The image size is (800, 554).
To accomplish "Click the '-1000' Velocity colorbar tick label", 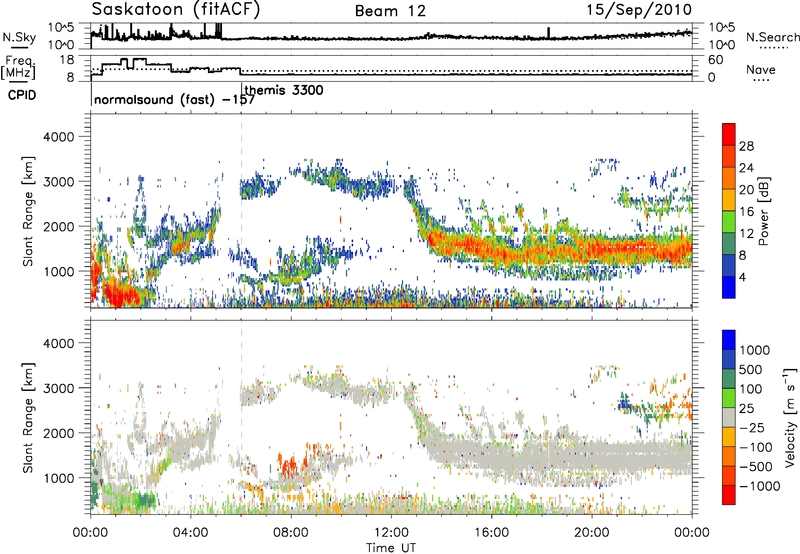I will [760, 486].
